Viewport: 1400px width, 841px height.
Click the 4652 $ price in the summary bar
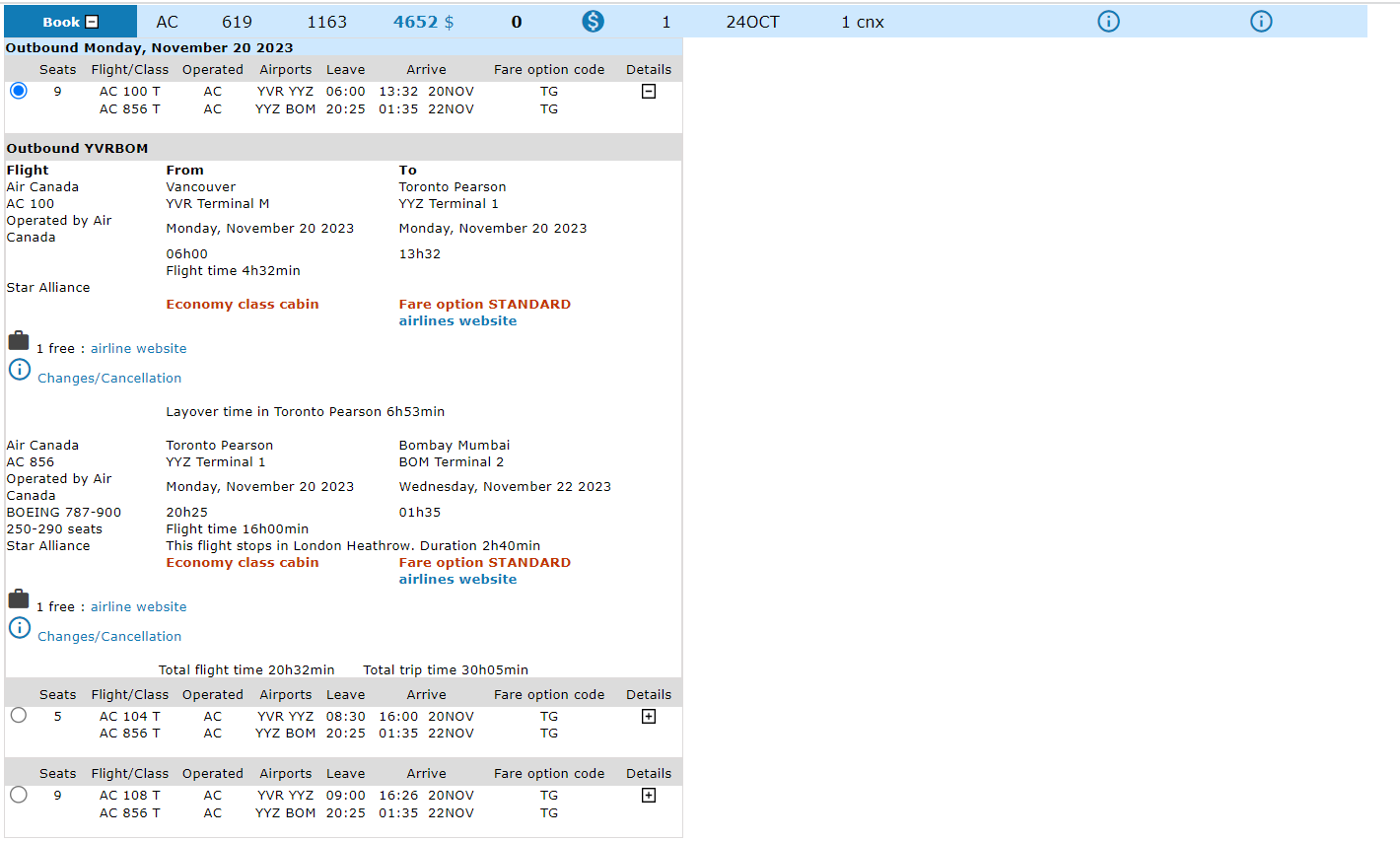click(423, 22)
